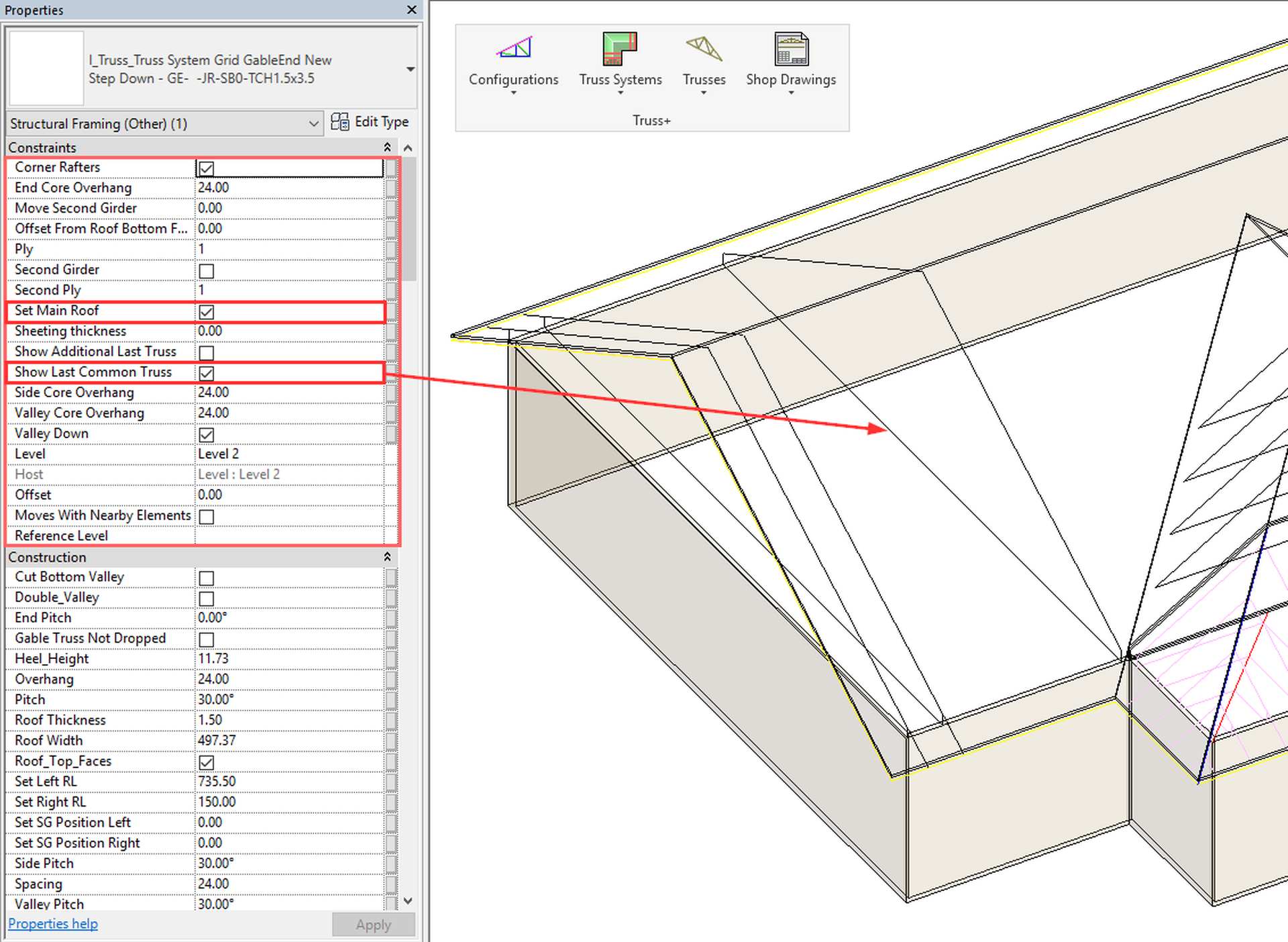
Task: Click the Apply button
Action: pos(373,925)
